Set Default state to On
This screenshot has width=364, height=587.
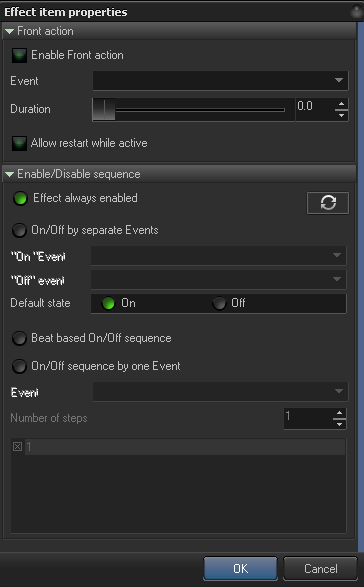[x=108, y=303]
